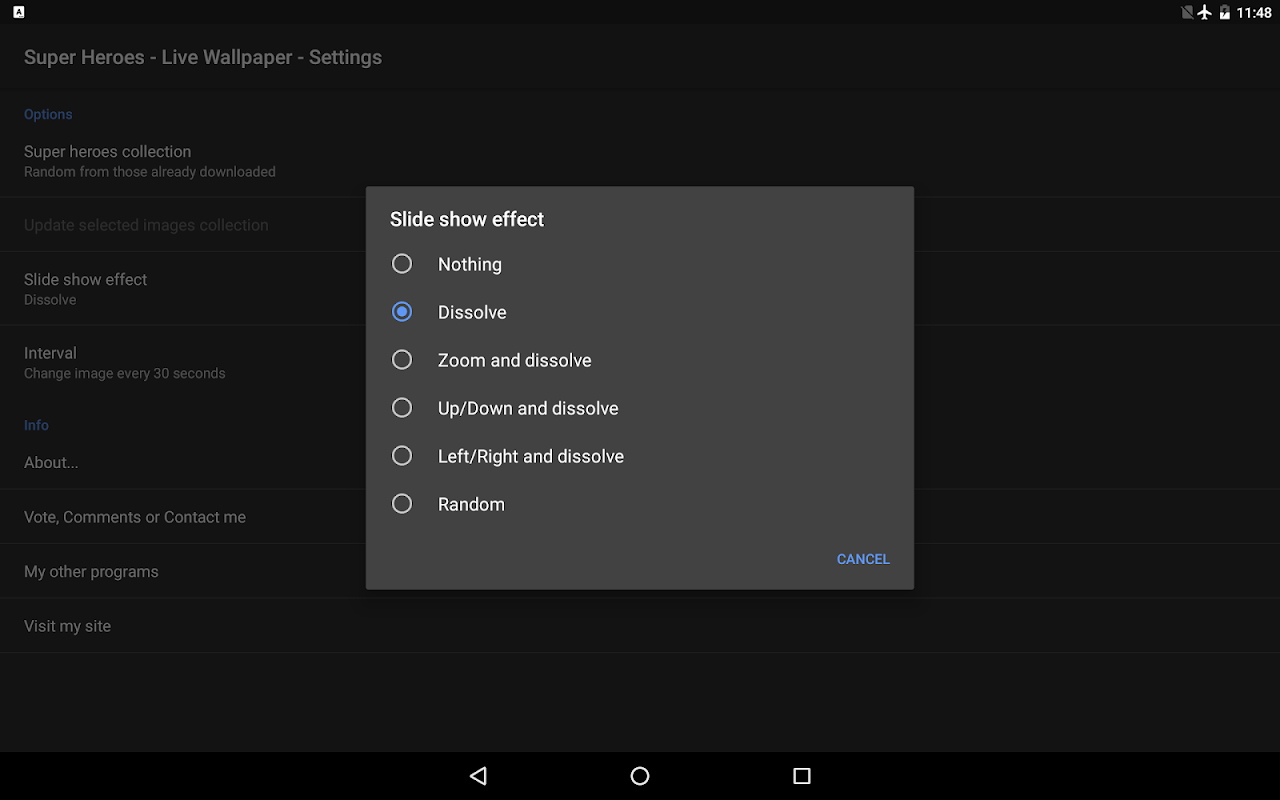Tap the Visit my site entry

coord(68,626)
